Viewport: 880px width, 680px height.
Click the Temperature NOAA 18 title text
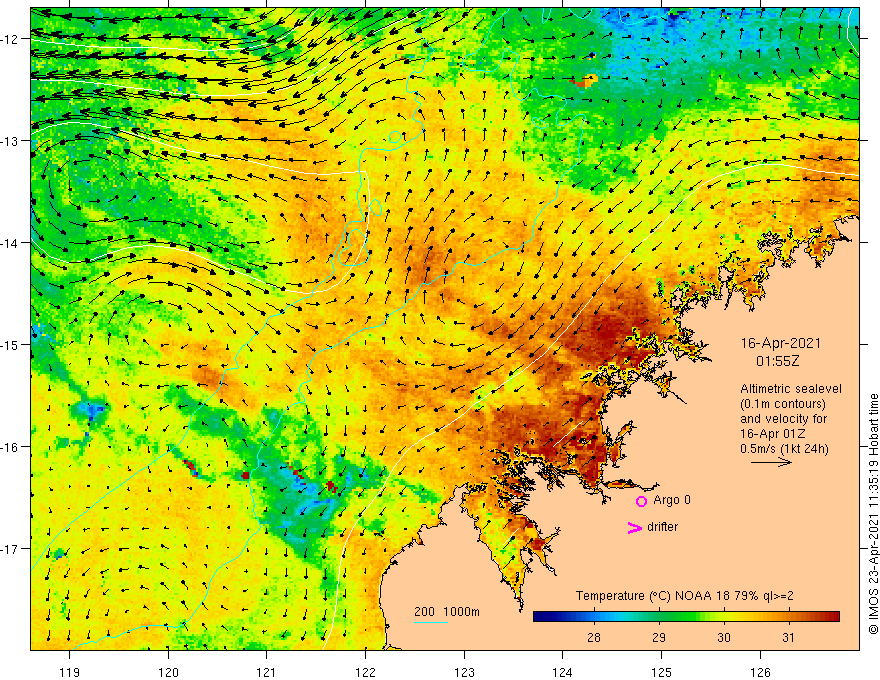[685, 596]
